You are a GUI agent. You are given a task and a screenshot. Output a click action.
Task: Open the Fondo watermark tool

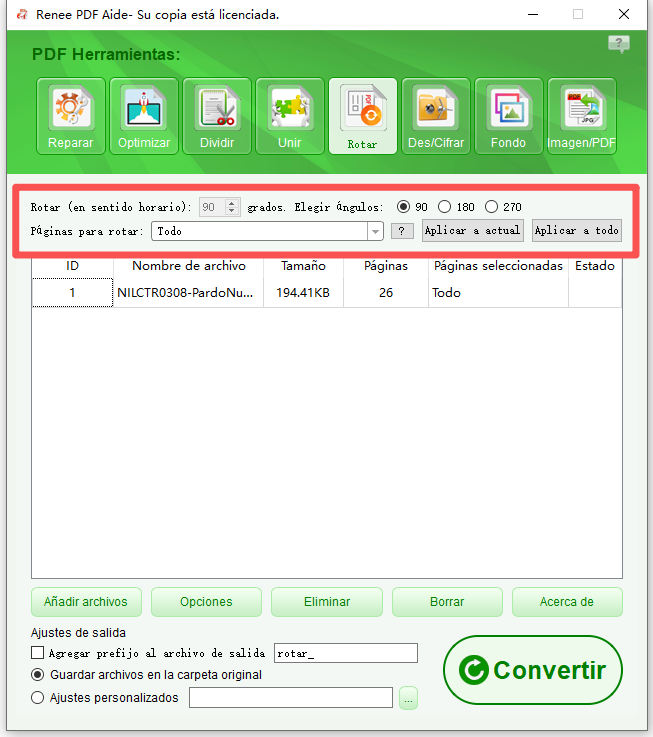(509, 116)
